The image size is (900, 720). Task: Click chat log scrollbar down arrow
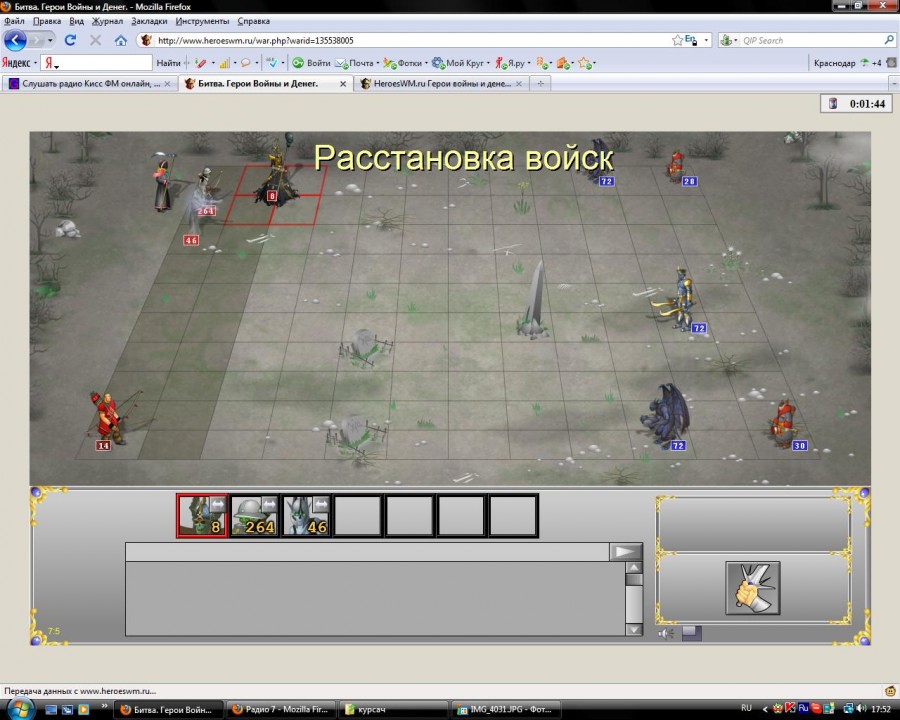[634, 629]
